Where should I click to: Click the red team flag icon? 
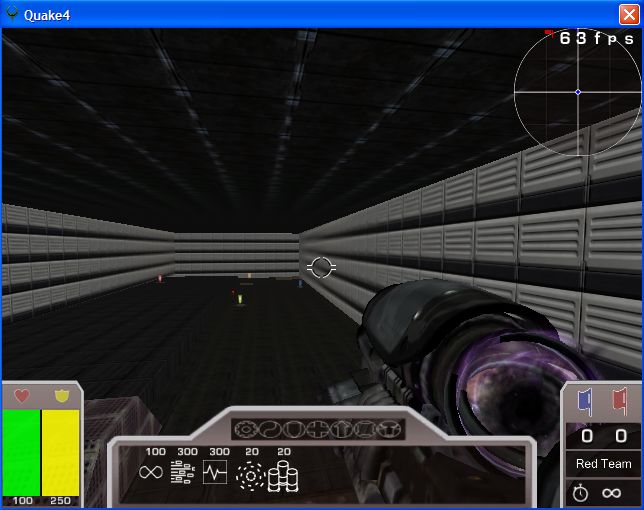click(620, 401)
